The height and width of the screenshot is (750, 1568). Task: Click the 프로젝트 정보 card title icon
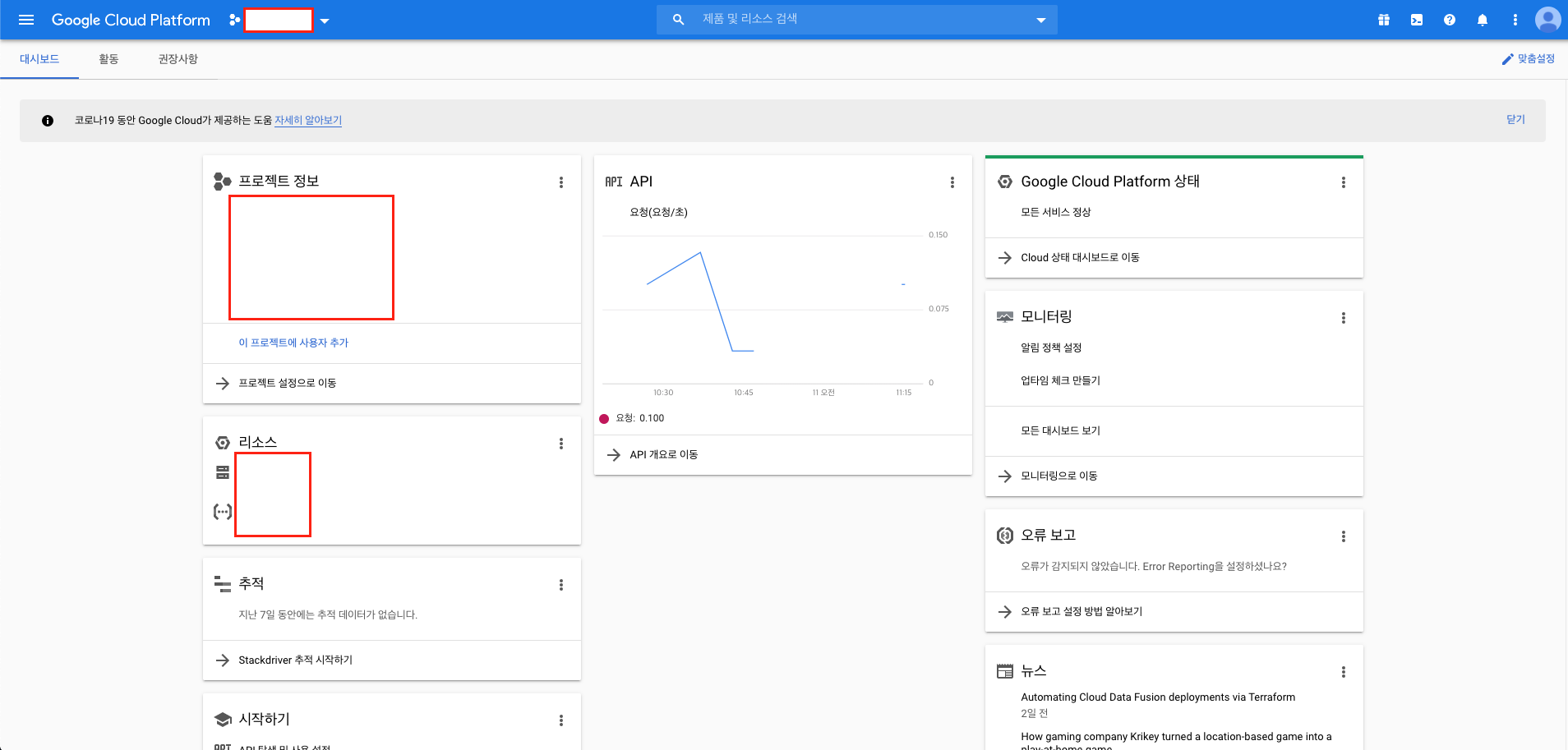tap(222, 182)
